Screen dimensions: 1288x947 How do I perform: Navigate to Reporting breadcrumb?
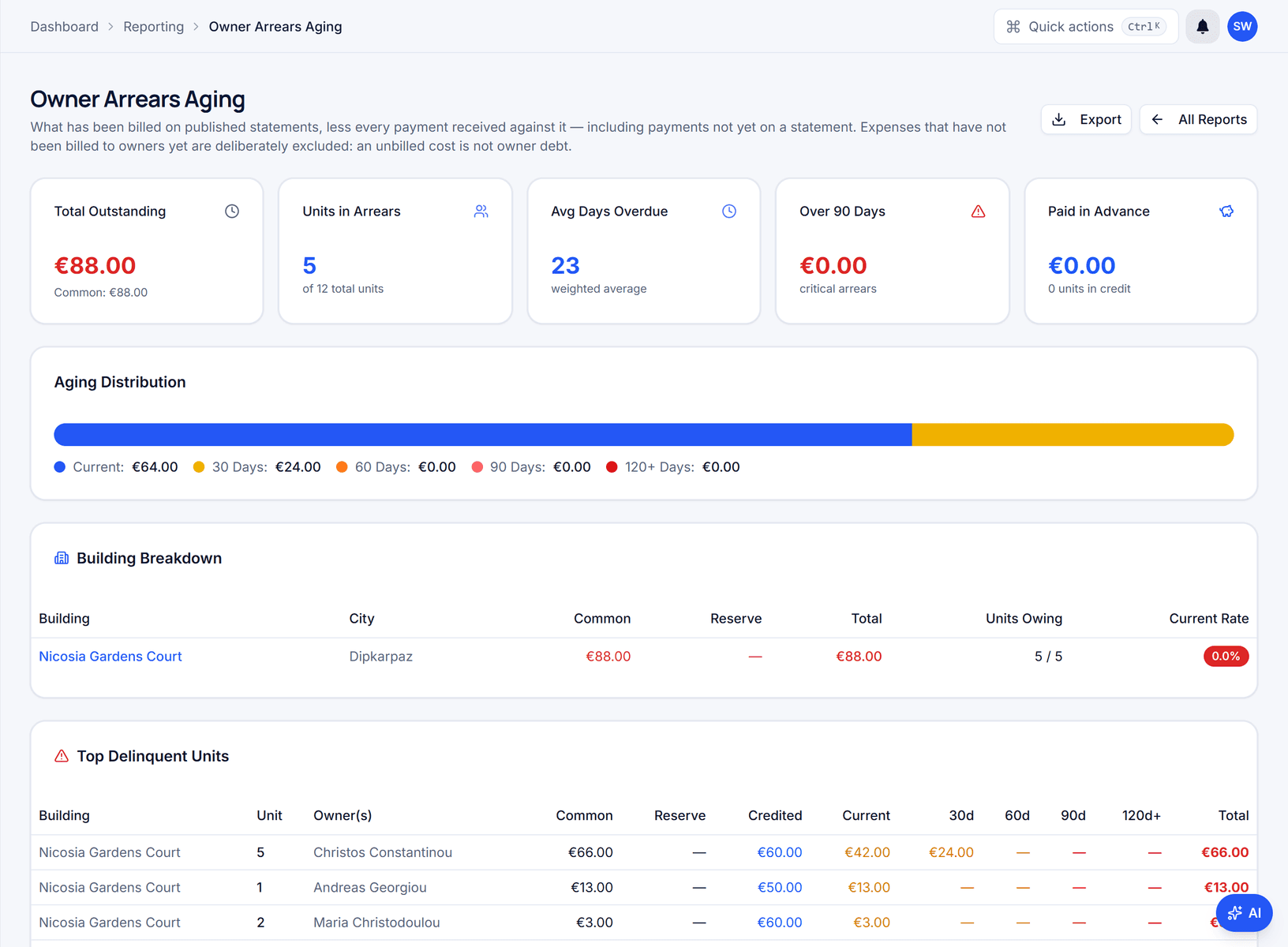[154, 27]
